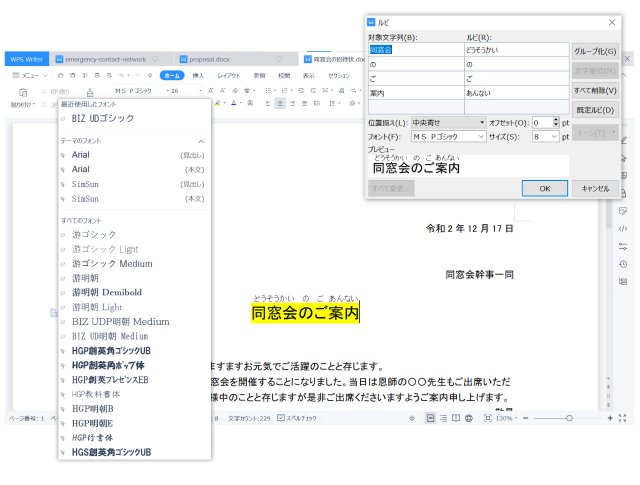Switch to the レイアウト ribbon tab
Image resolution: width=640 pixels, height=485 pixels.
(x=229, y=76)
